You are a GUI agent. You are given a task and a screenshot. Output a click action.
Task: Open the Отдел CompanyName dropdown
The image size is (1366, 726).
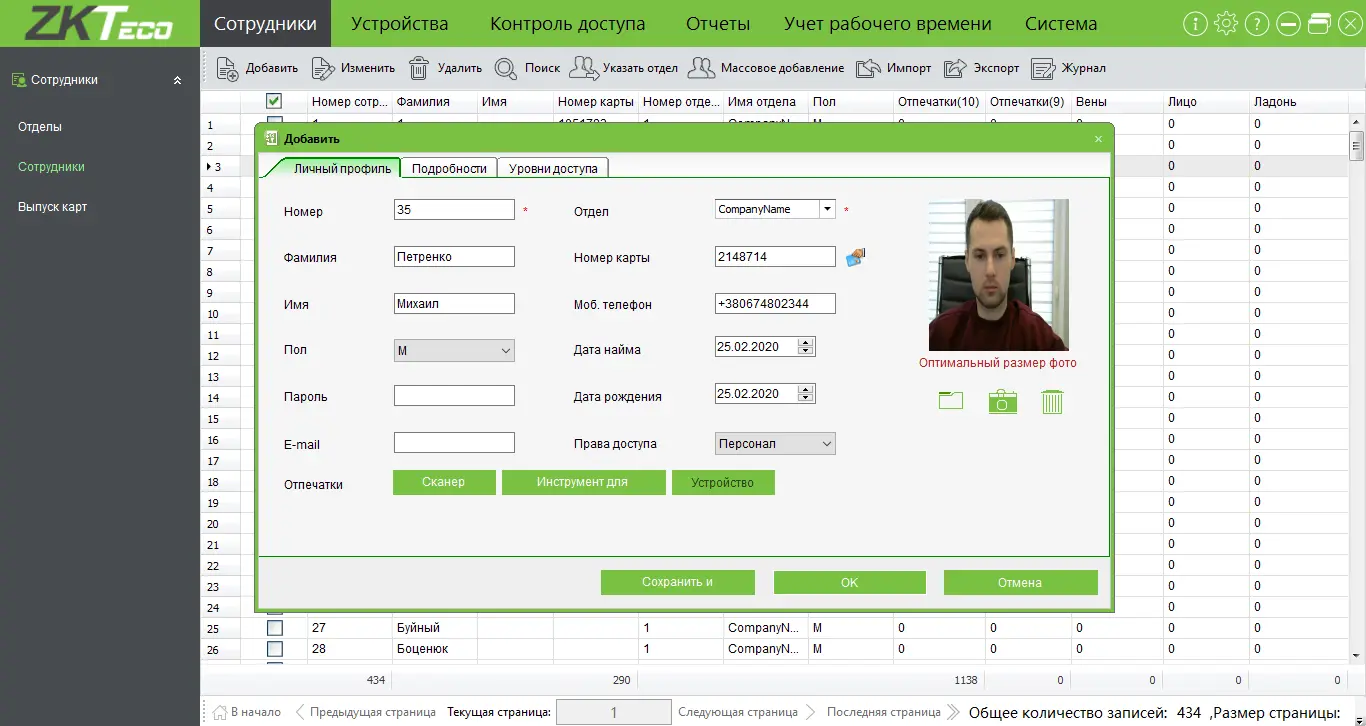tap(827, 209)
